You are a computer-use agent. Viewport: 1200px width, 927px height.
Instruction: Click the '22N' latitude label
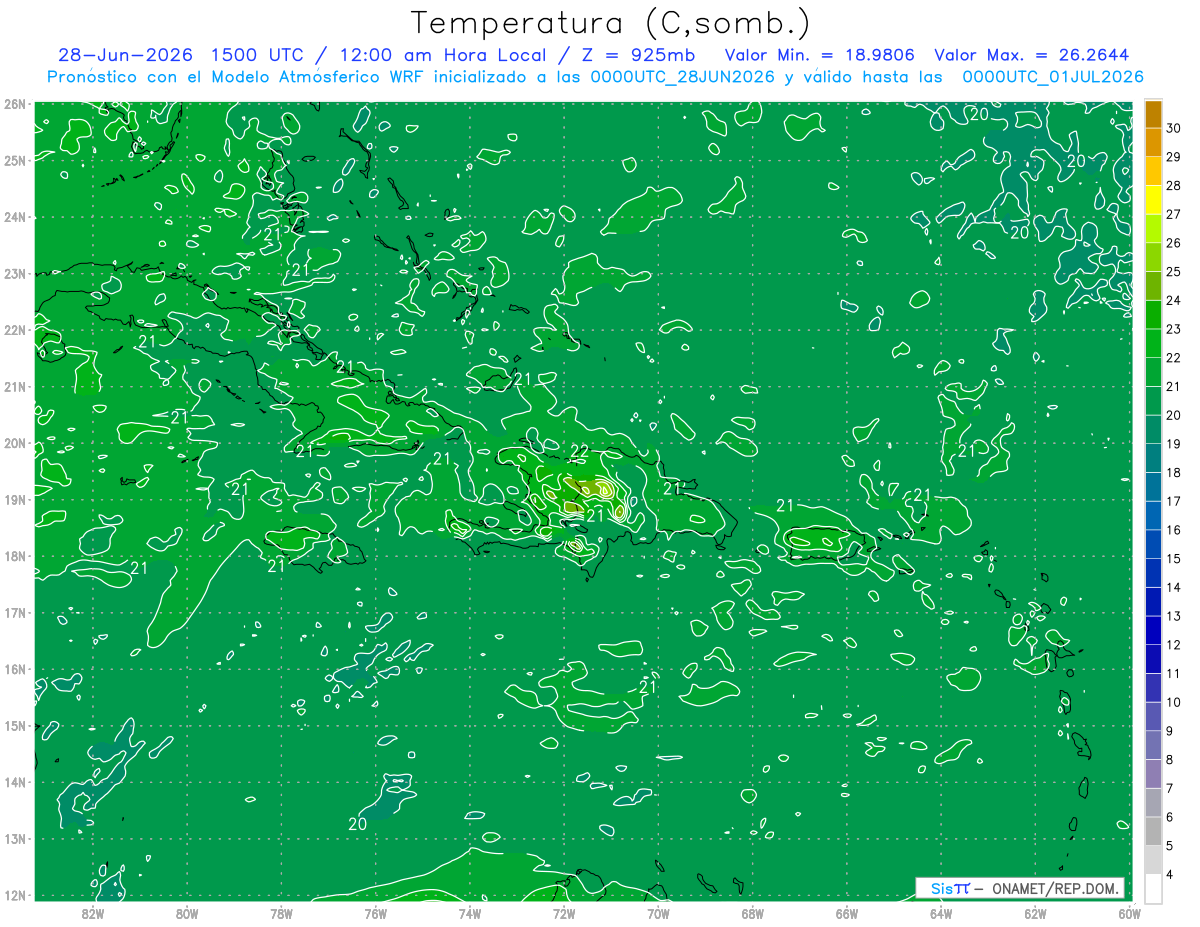click(15, 330)
